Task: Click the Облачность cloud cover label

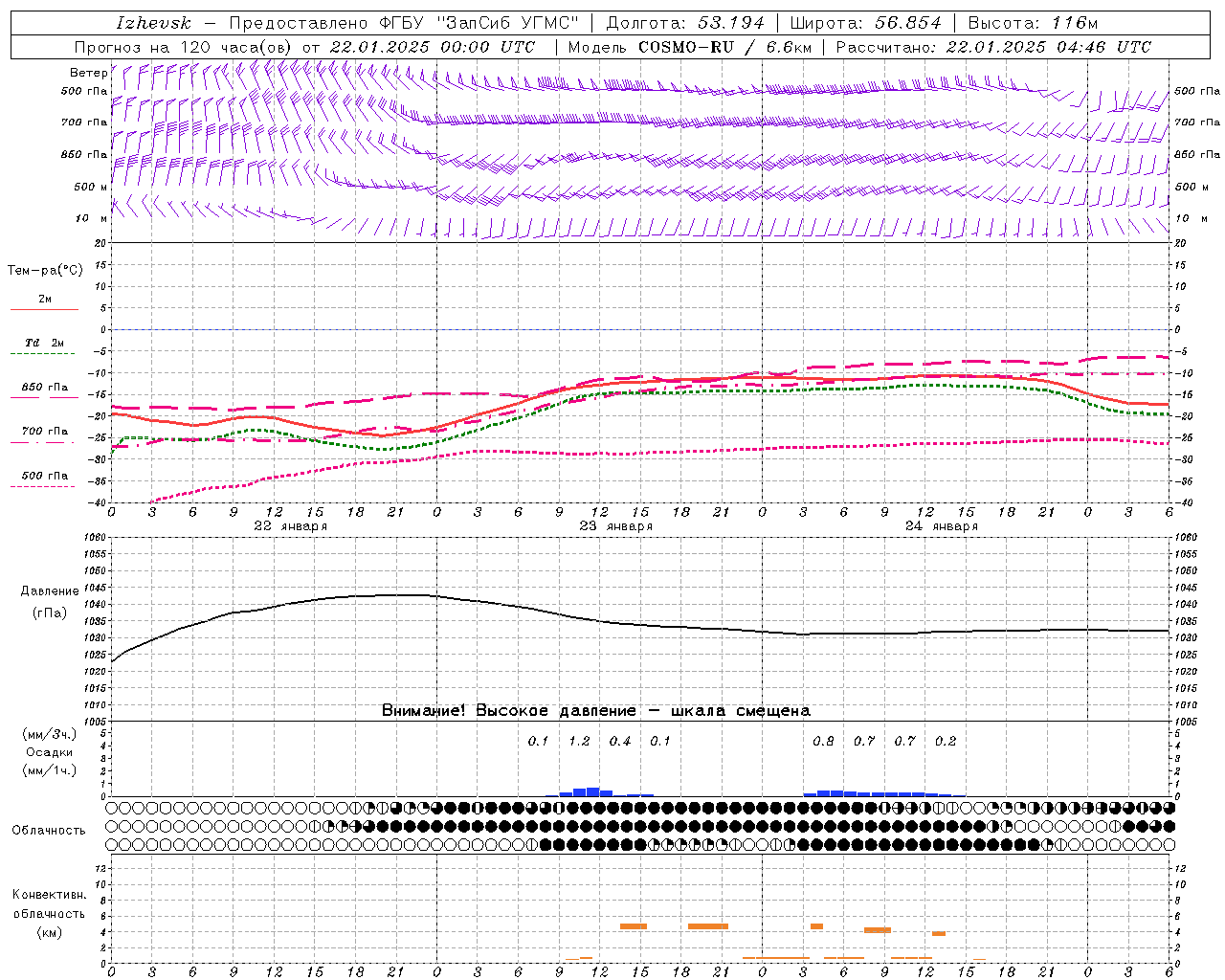Action: pyautogui.click(x=48, y=831)
